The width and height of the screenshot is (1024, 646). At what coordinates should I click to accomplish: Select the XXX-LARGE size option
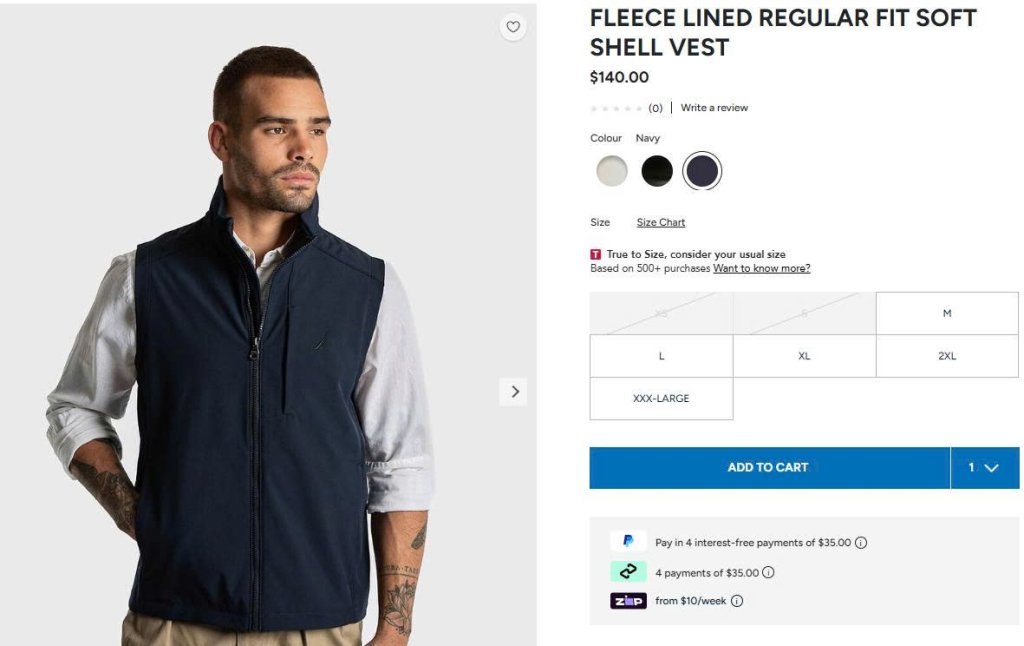coord(661,398)
